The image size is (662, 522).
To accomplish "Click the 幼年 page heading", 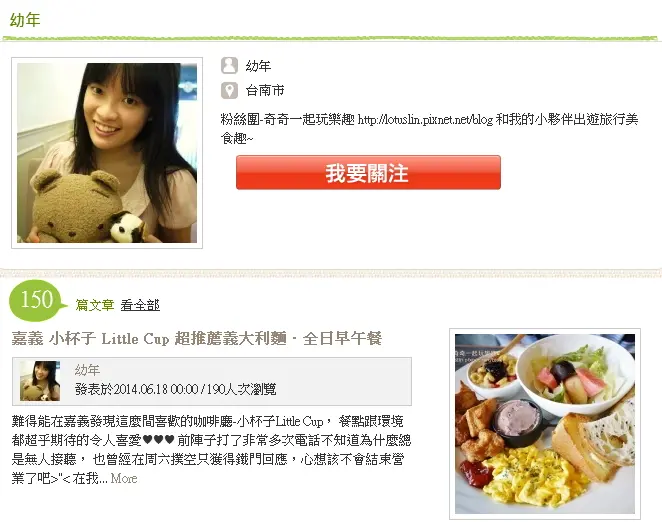I will (25, 20).
